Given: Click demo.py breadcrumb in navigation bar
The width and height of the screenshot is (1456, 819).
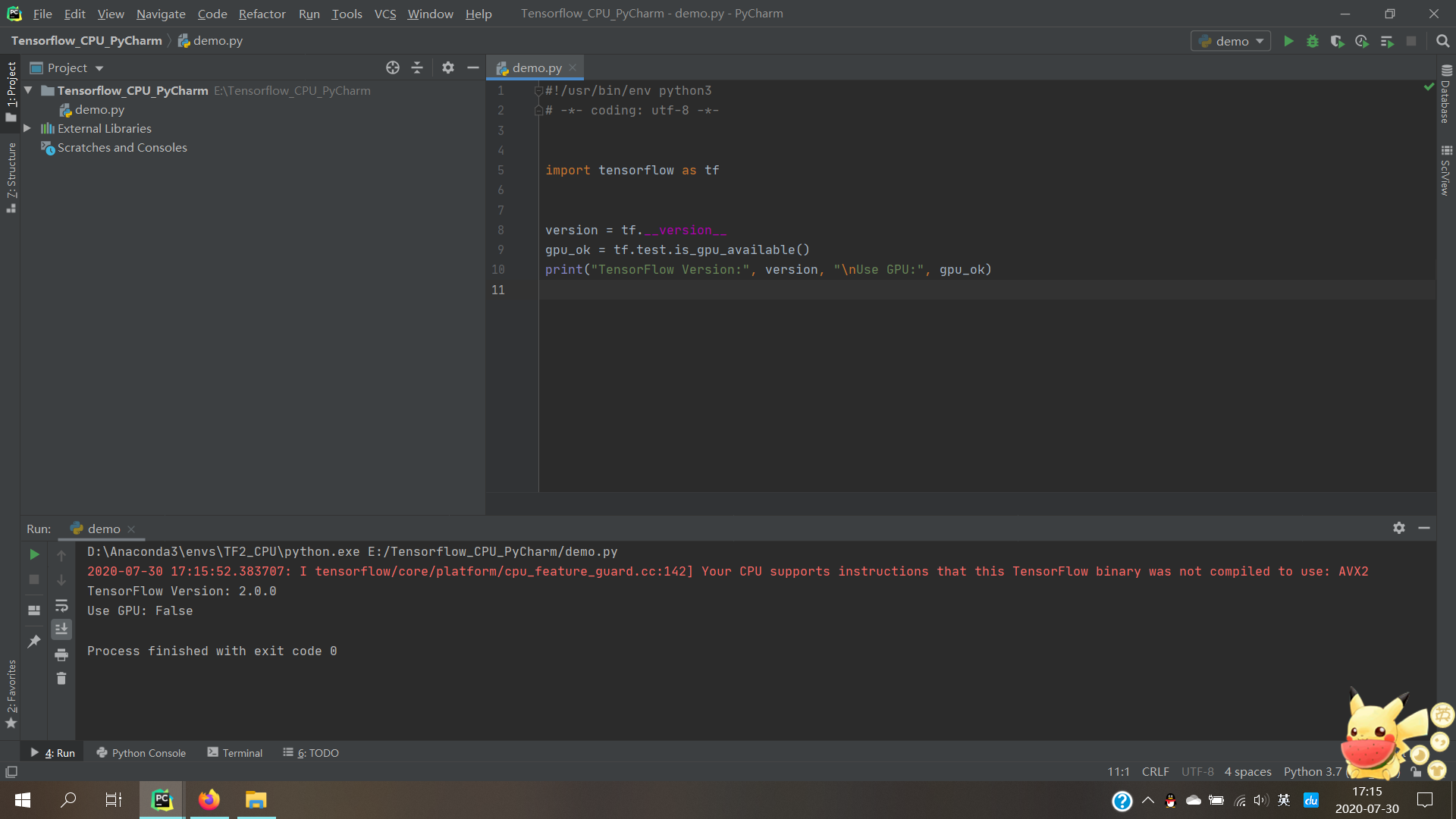Looking at the screenshot, I should point(210,40).
